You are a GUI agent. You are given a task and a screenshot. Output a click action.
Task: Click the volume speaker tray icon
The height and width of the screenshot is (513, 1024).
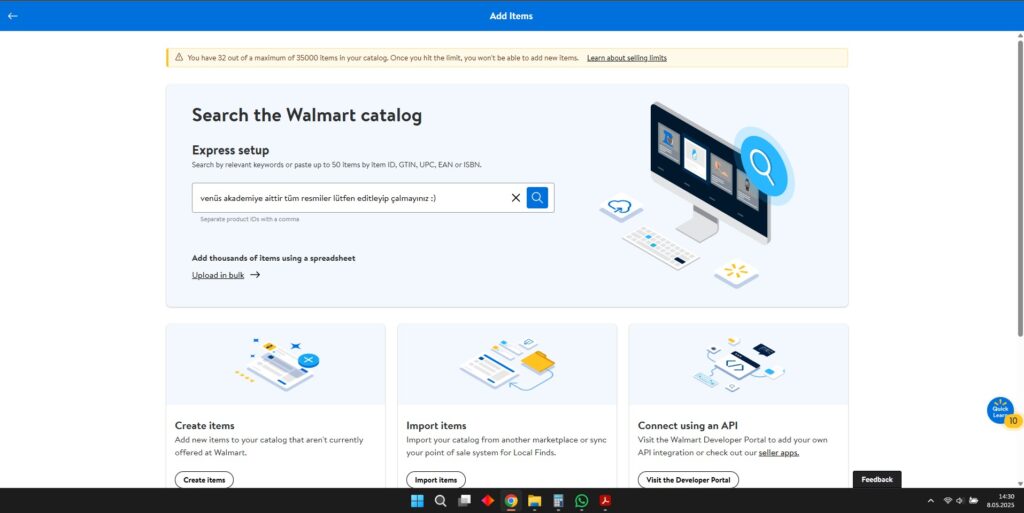(x=960, y=501)
